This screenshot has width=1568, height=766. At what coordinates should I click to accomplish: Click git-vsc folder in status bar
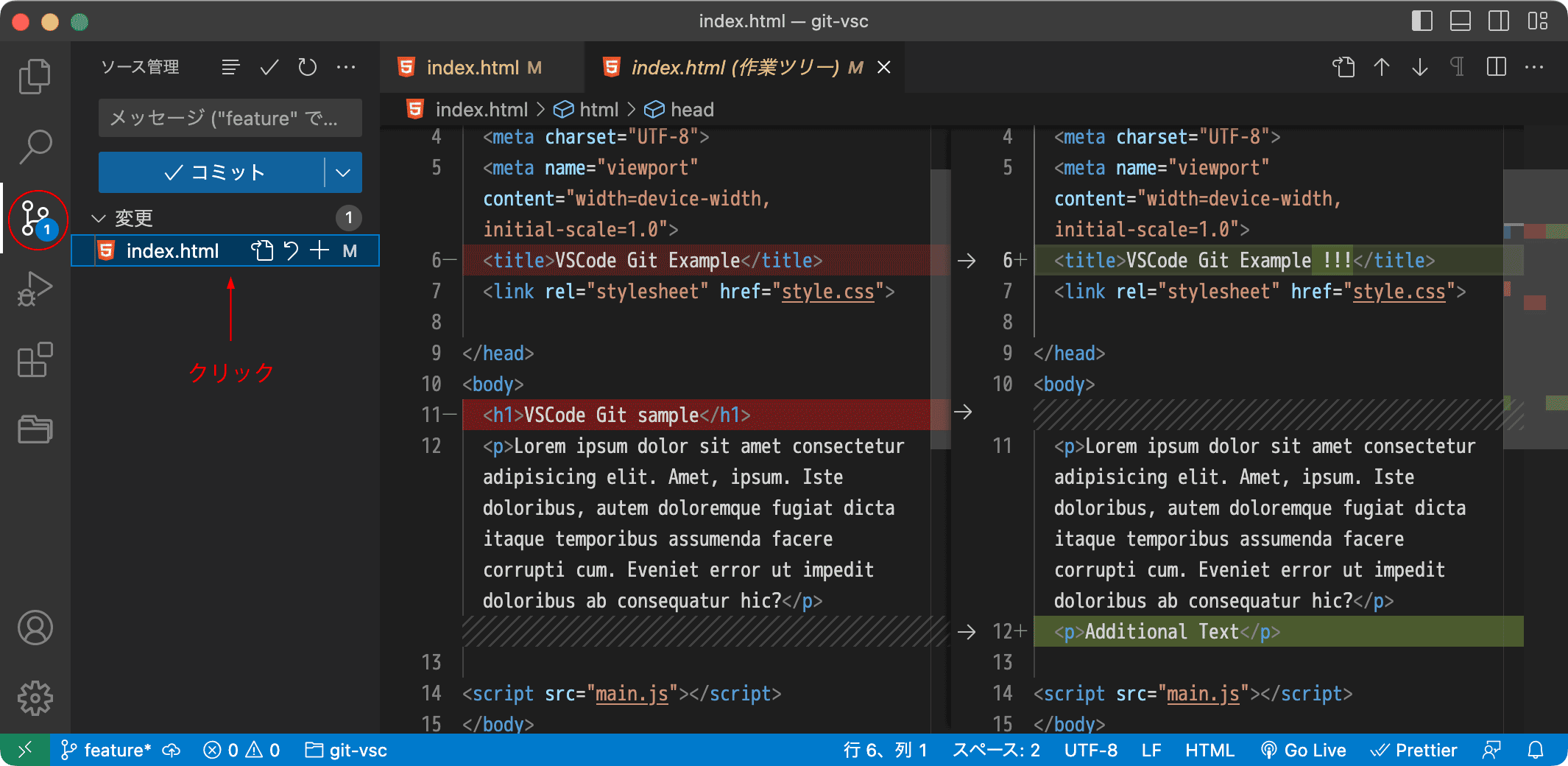pyautogui.click(x=346, y=750)
